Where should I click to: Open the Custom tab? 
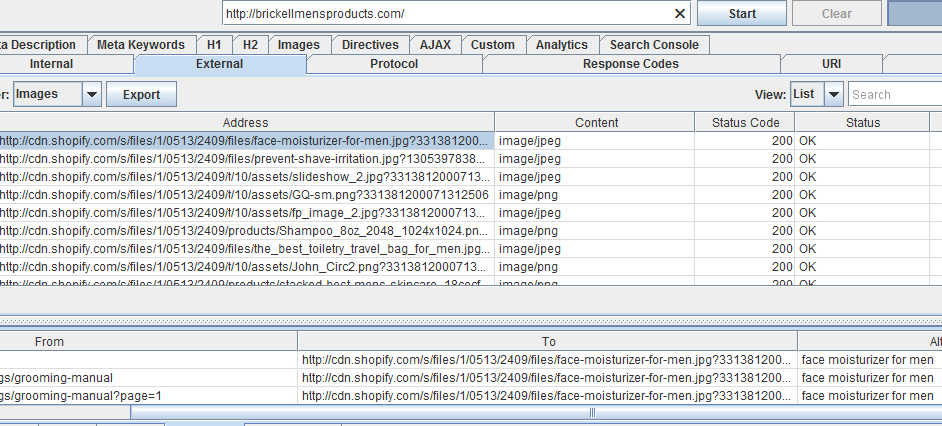[x=493, y=45]
